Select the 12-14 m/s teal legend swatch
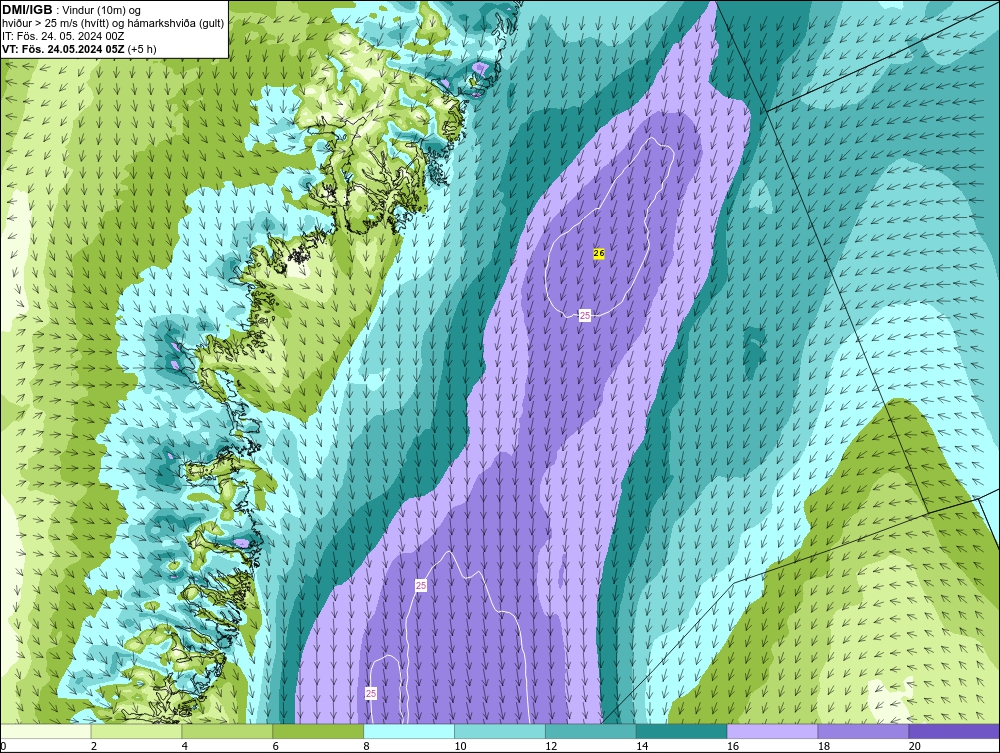The height and width of the screenshot is (753, 1000). [591, 731]
